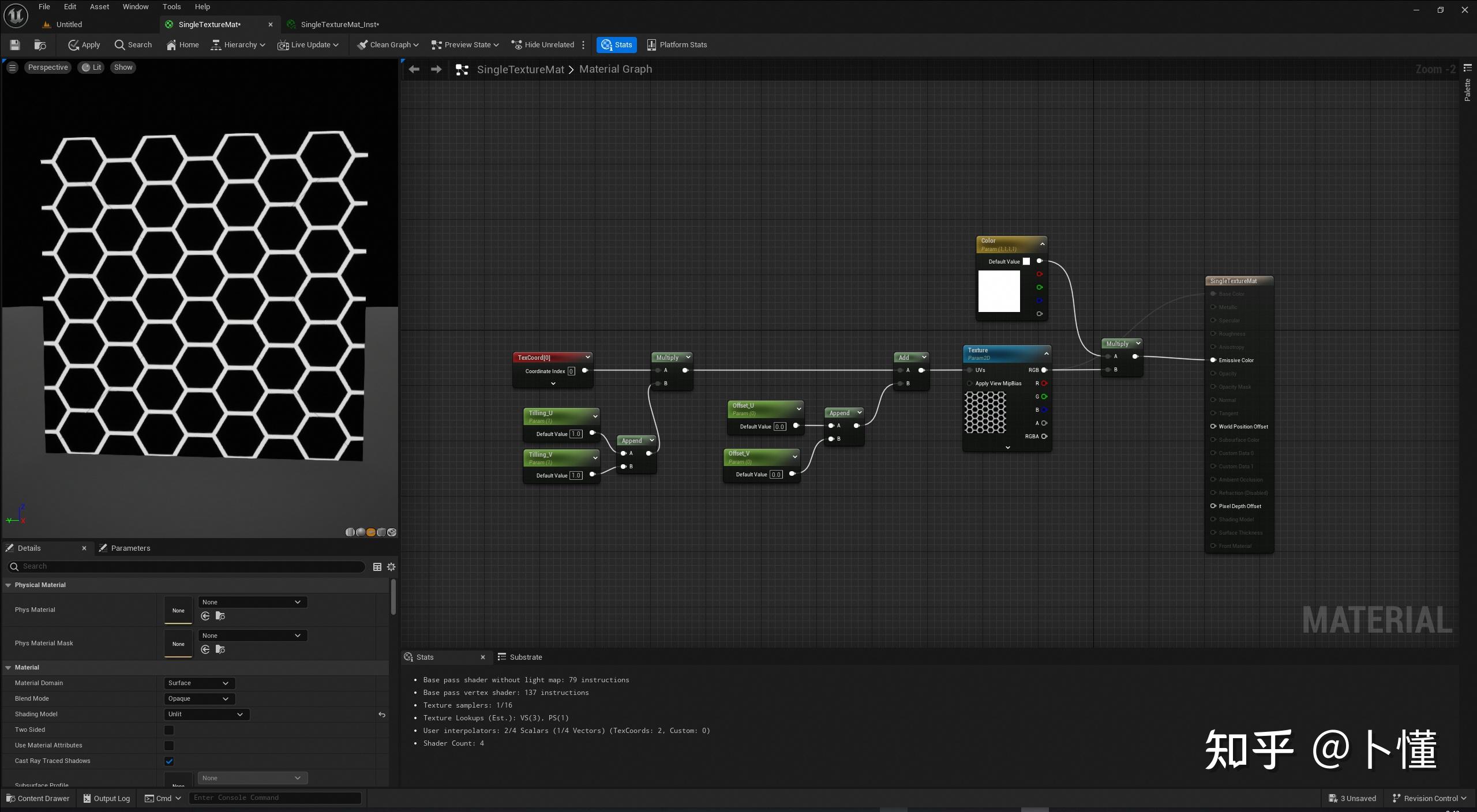Click the Color node's white default value swatch
The width and height of the screenshot is (1477, 812).
pos(1025,261)
